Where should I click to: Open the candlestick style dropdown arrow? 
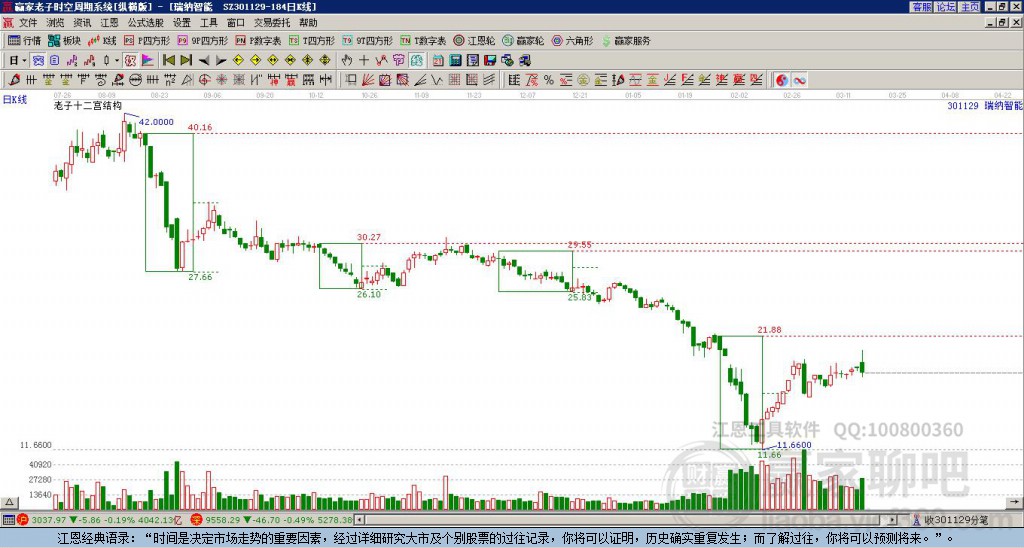(x=117, y=61)
